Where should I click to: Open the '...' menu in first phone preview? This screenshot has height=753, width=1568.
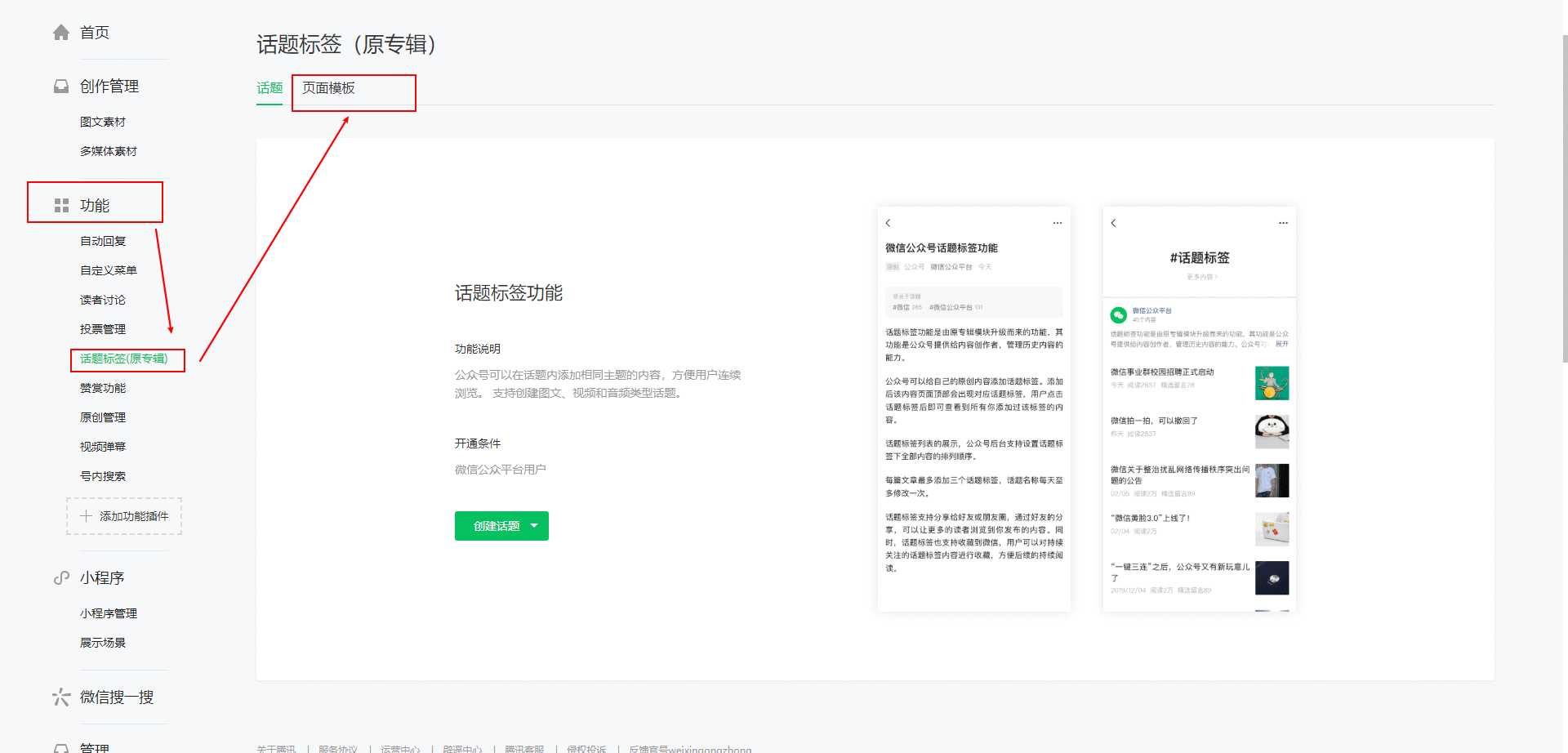point(1056,222)
